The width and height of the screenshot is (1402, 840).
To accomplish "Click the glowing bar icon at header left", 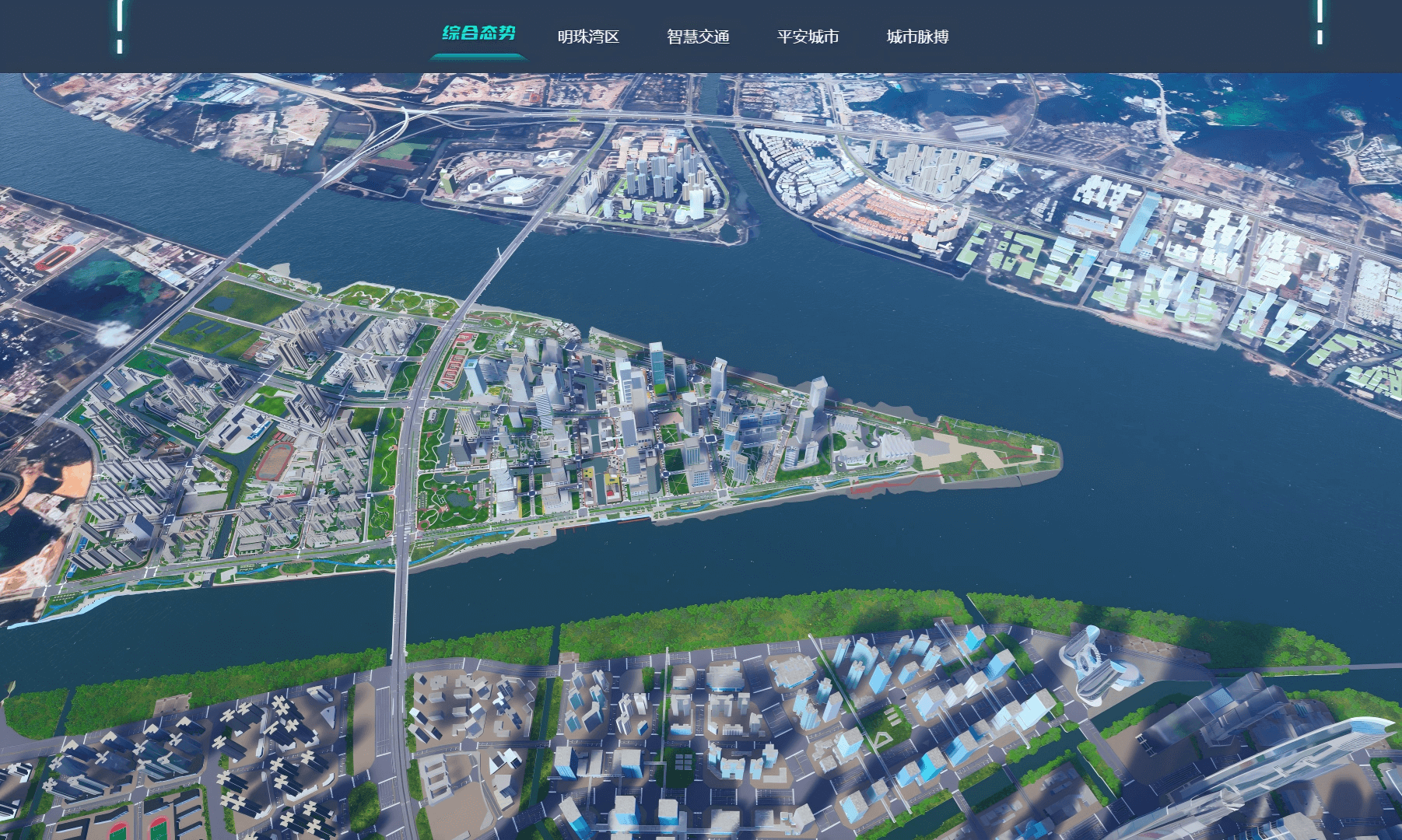I will pyautogui.click(x=120, y=27).
